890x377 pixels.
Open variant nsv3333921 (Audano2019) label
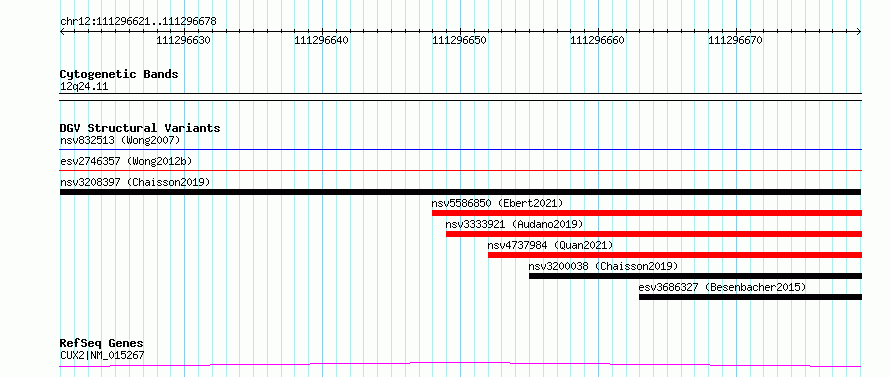[x=514, y=224]
